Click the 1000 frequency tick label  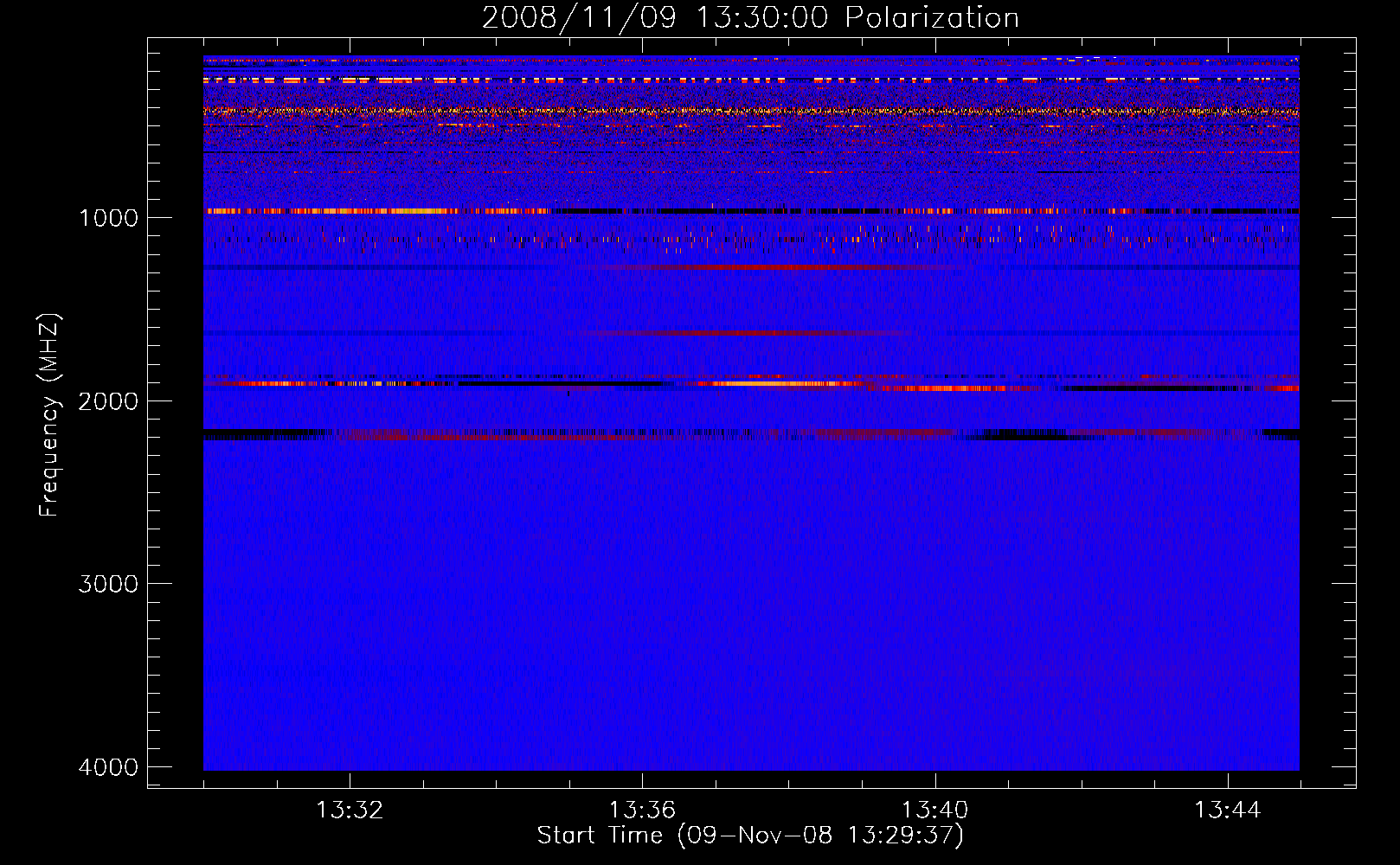[x=108, y=218]
